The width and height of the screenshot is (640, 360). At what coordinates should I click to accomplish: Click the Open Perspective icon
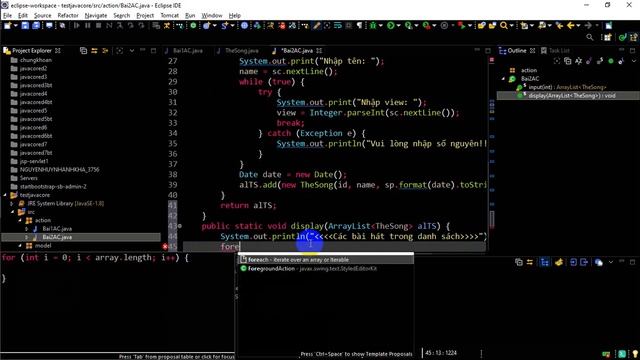607,37
